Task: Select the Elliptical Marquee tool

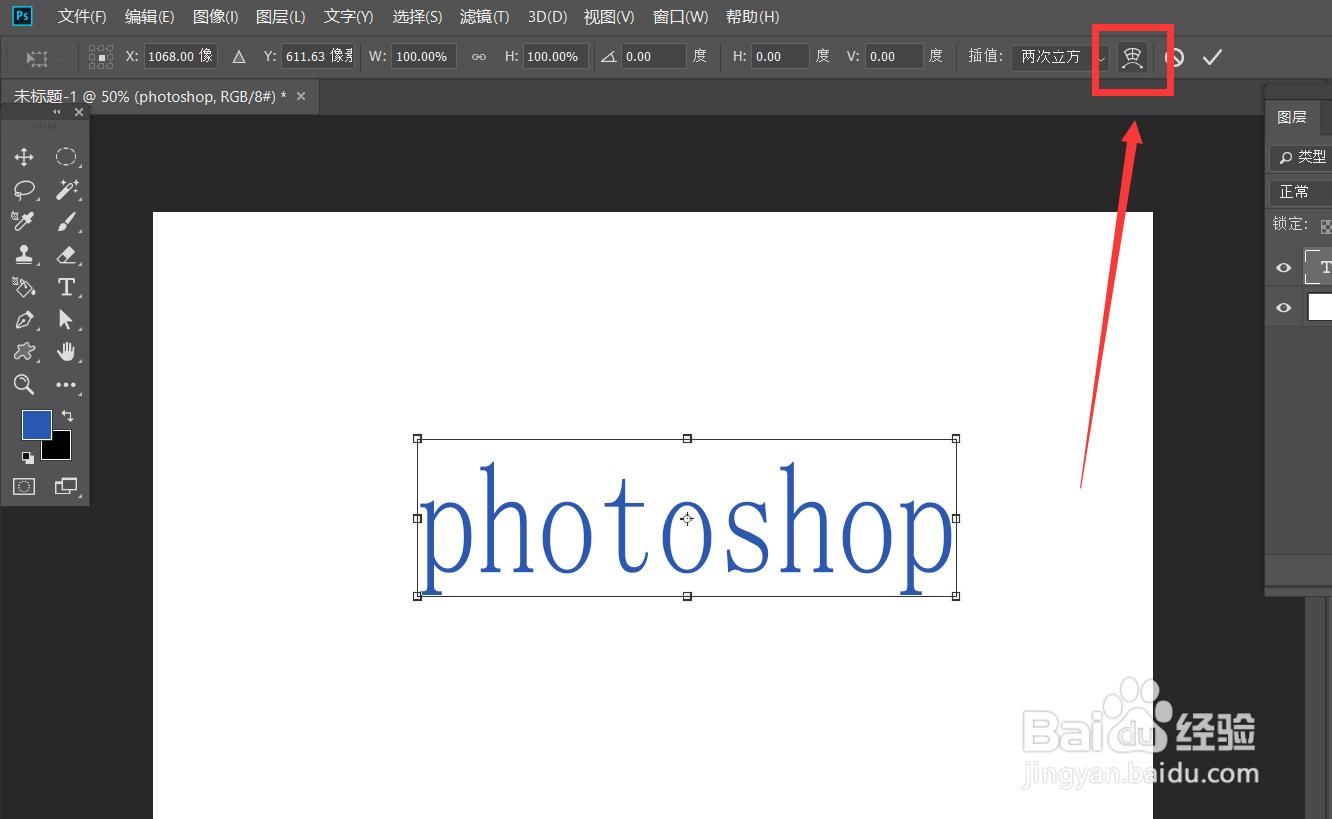Action: 66,157
